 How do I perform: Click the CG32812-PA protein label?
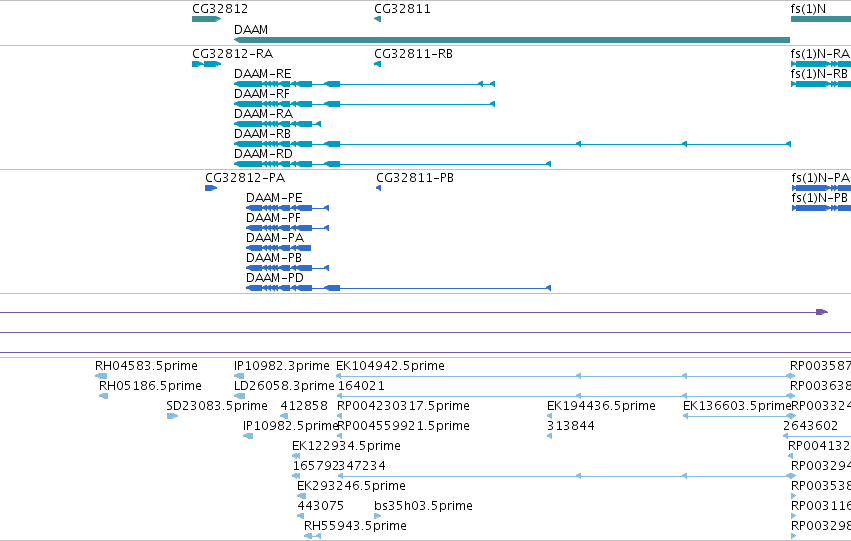pyautogui.click(x=245, y=178)
